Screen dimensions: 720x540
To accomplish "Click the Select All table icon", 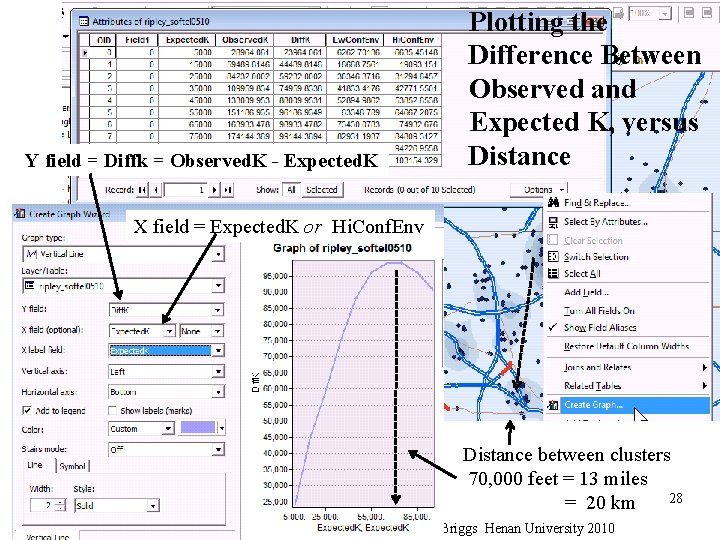I will [x=553, y=273].
